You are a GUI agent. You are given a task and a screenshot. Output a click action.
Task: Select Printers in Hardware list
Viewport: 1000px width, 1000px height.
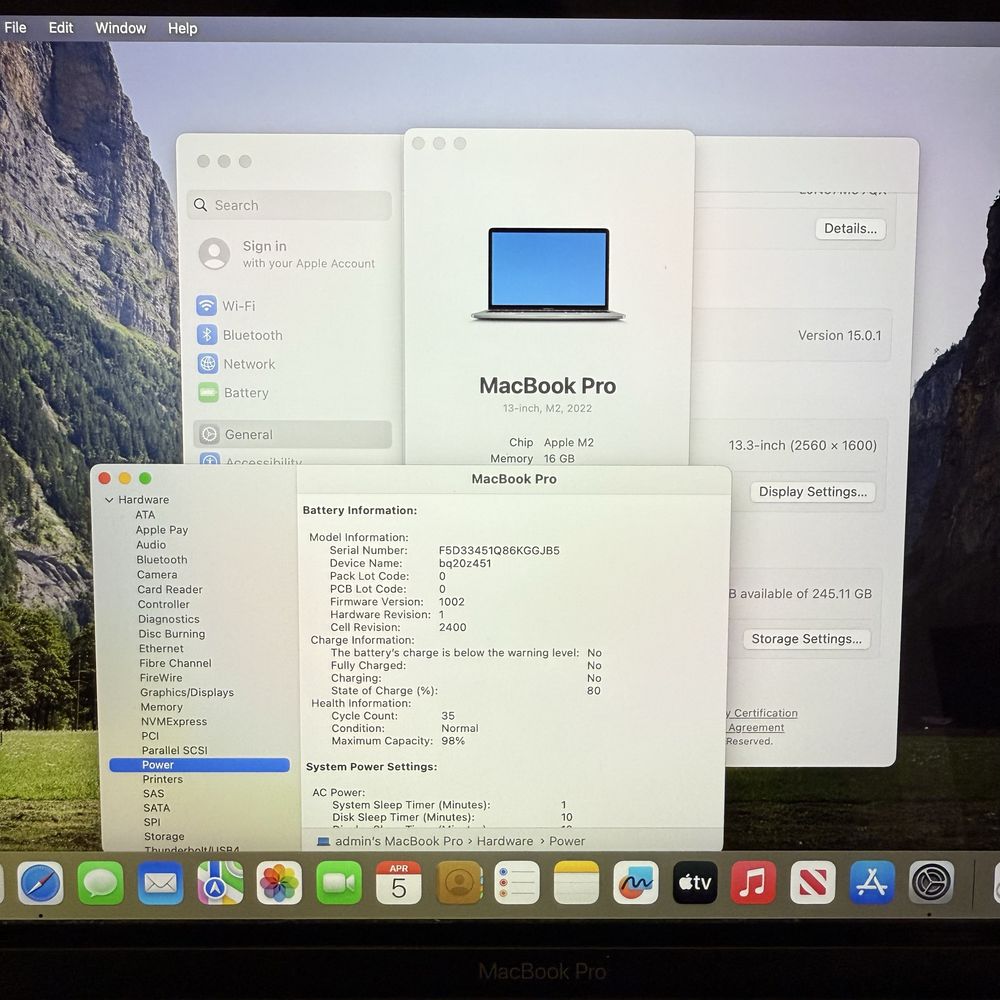[x=162, y=779]
